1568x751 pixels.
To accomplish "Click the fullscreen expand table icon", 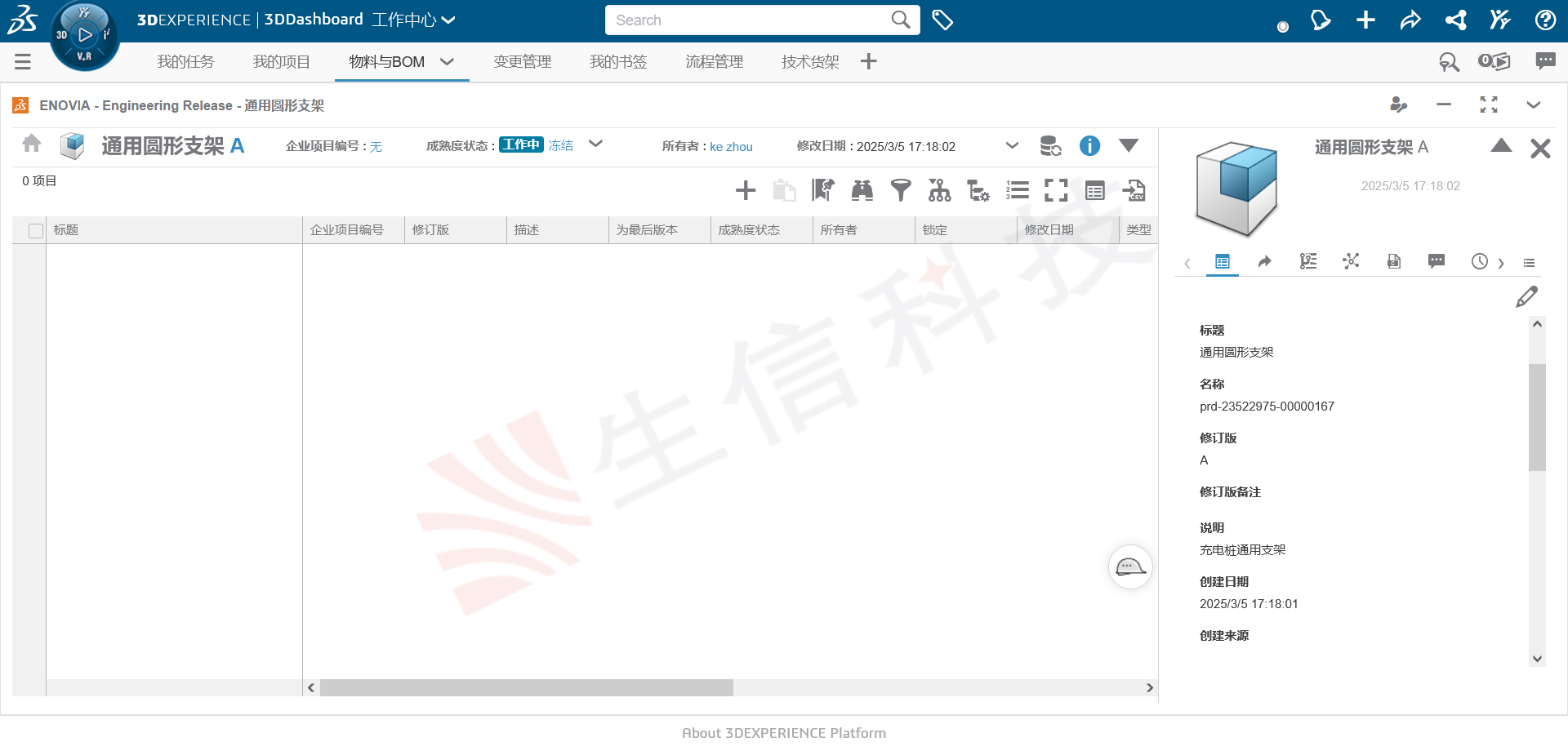I will (x=1056, y=190).
